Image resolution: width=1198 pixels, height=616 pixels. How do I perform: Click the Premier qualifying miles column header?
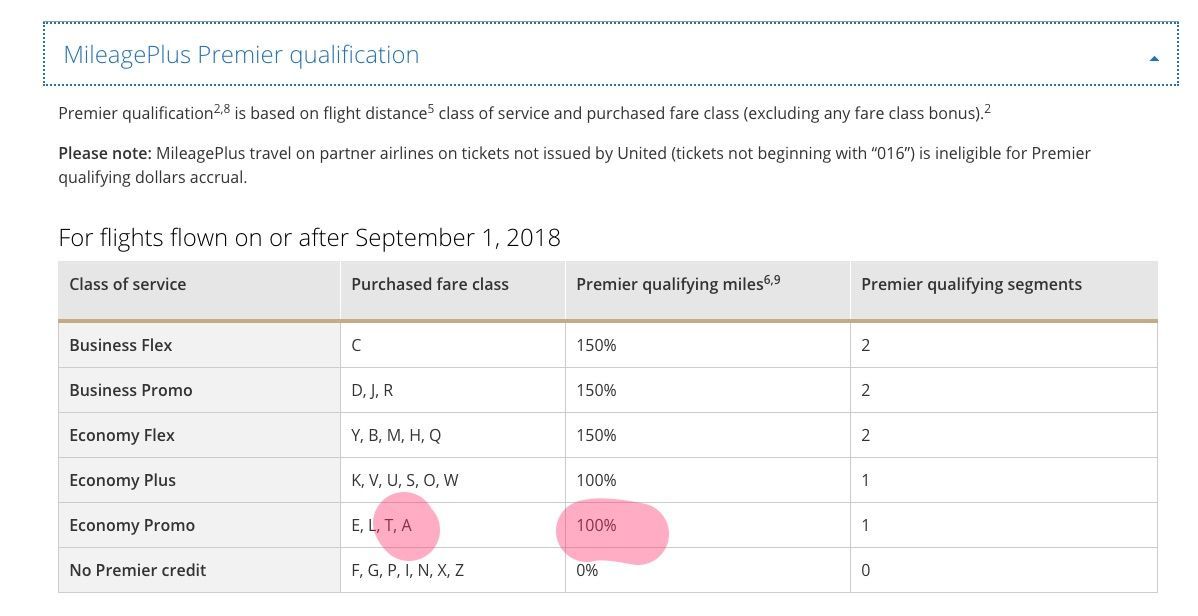670,284
